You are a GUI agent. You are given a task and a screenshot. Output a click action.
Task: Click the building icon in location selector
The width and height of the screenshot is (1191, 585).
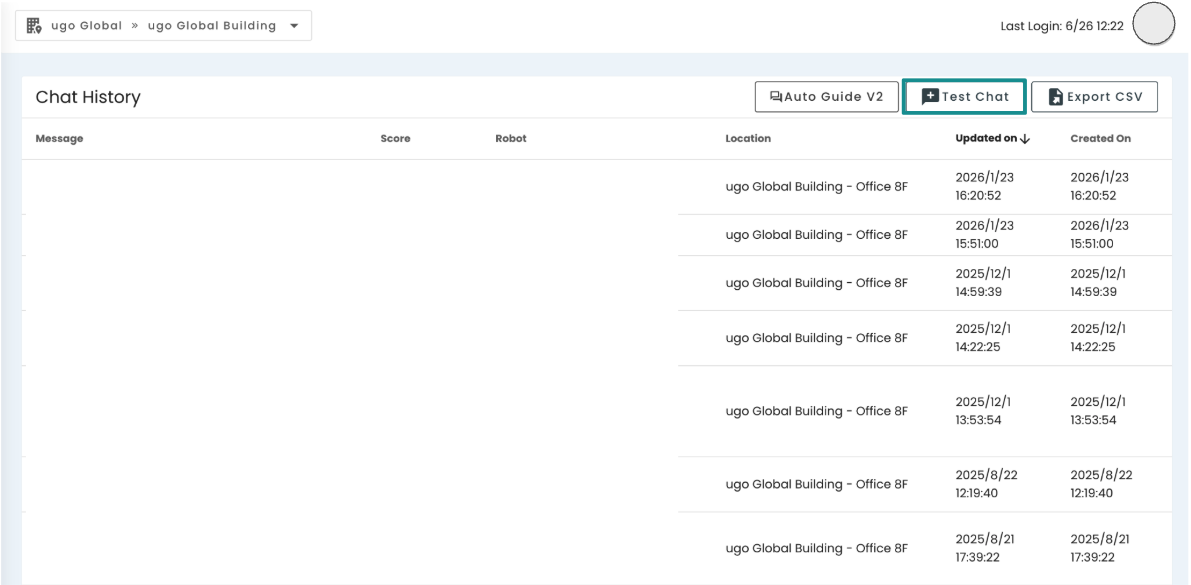(34, 25)
